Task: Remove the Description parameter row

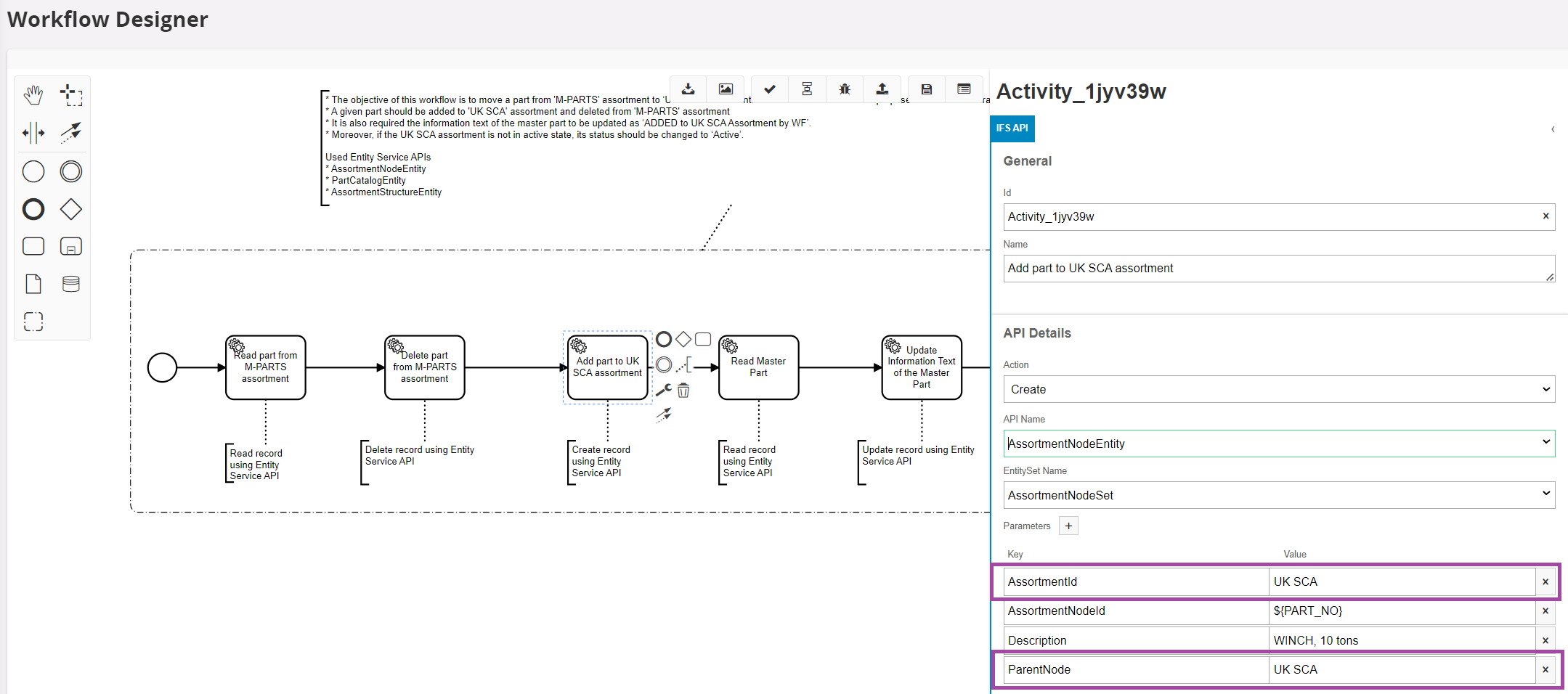Action: tap(1545, 640)
